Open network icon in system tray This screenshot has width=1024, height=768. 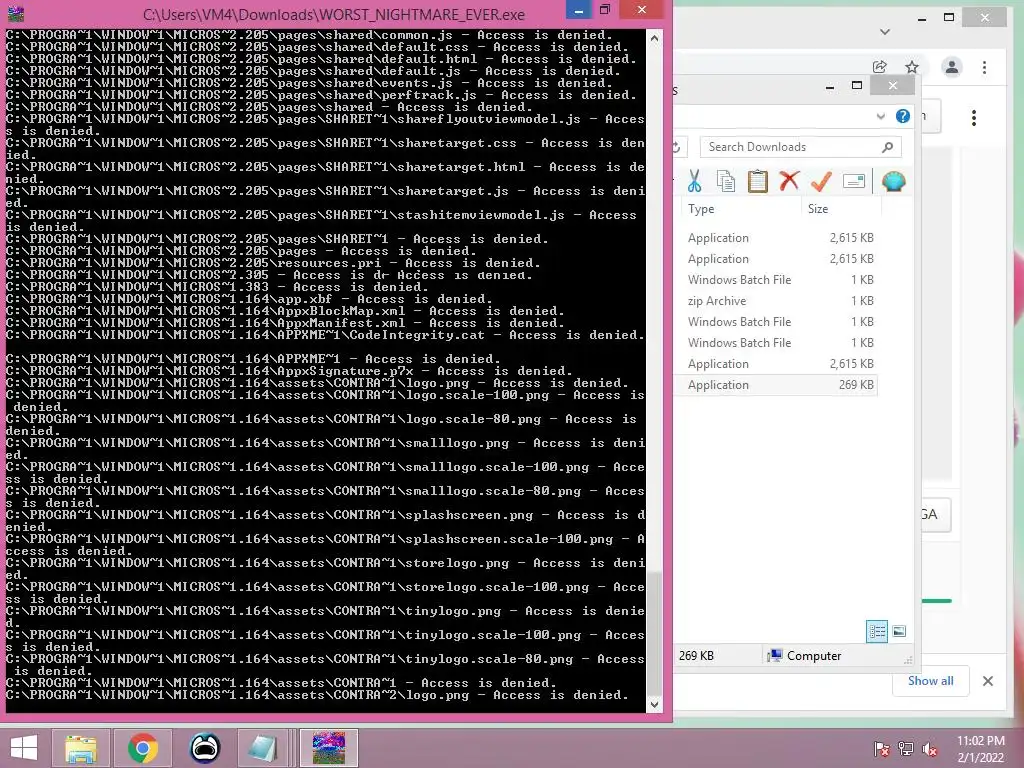point(906,748)
